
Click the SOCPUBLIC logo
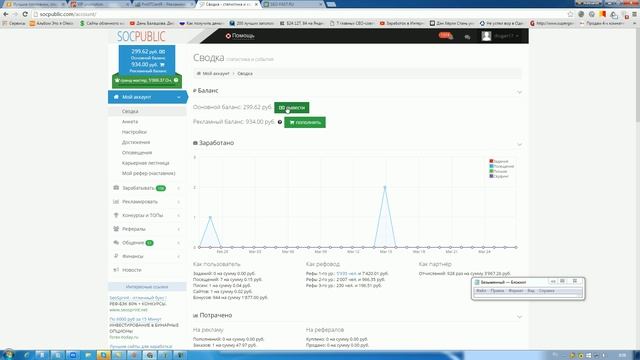[141, 36]
